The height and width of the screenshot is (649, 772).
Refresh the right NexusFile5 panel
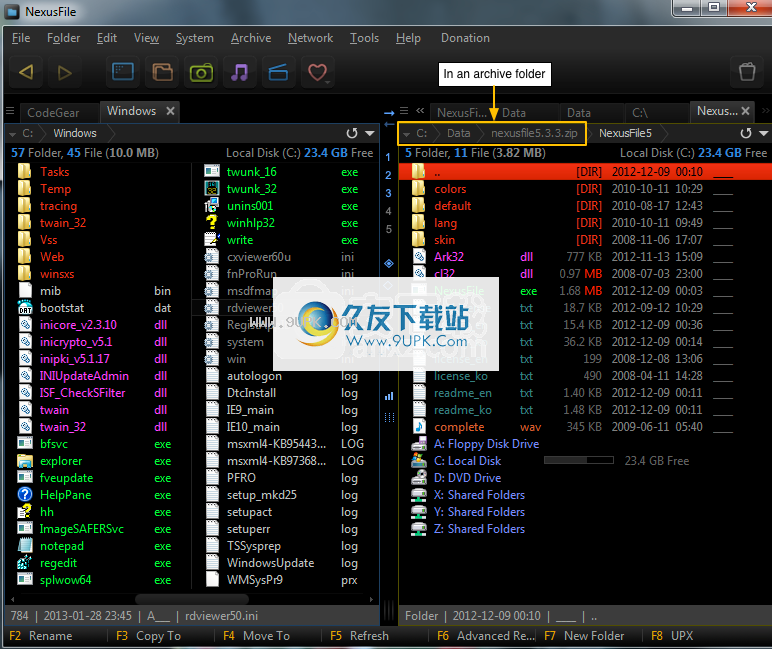click(746, 133)
